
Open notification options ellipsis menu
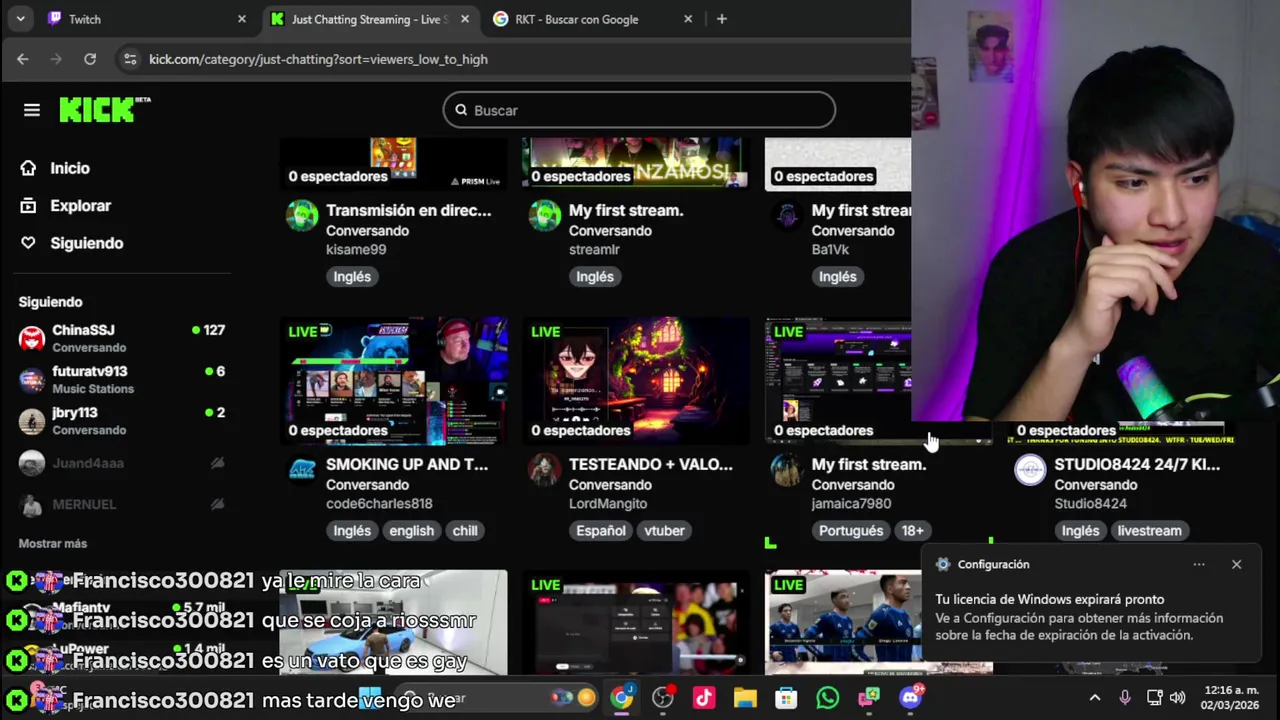(x=1199, y=564)
